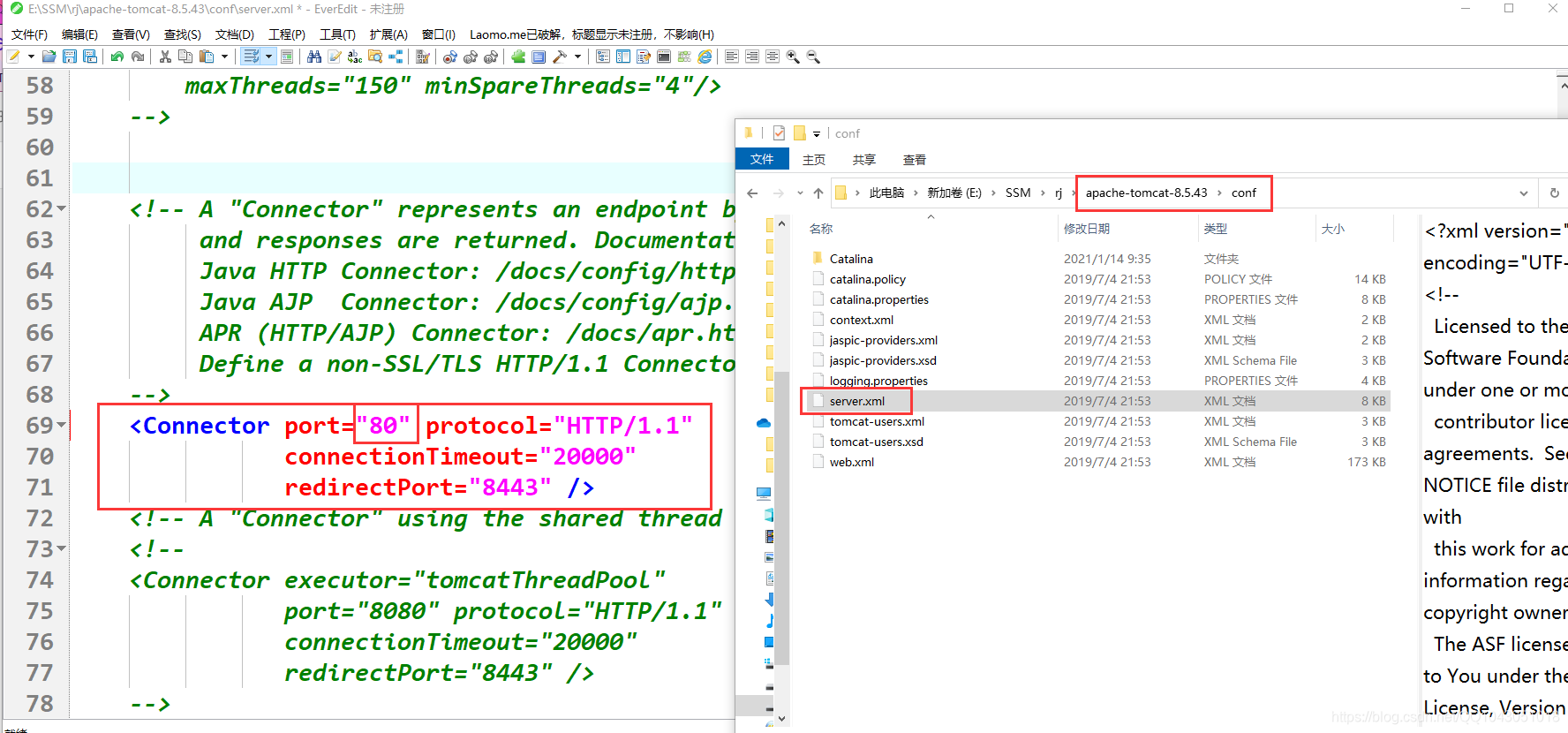
Task: Open the 文件 tab in Explorer window
Action: tap(762, 159)
